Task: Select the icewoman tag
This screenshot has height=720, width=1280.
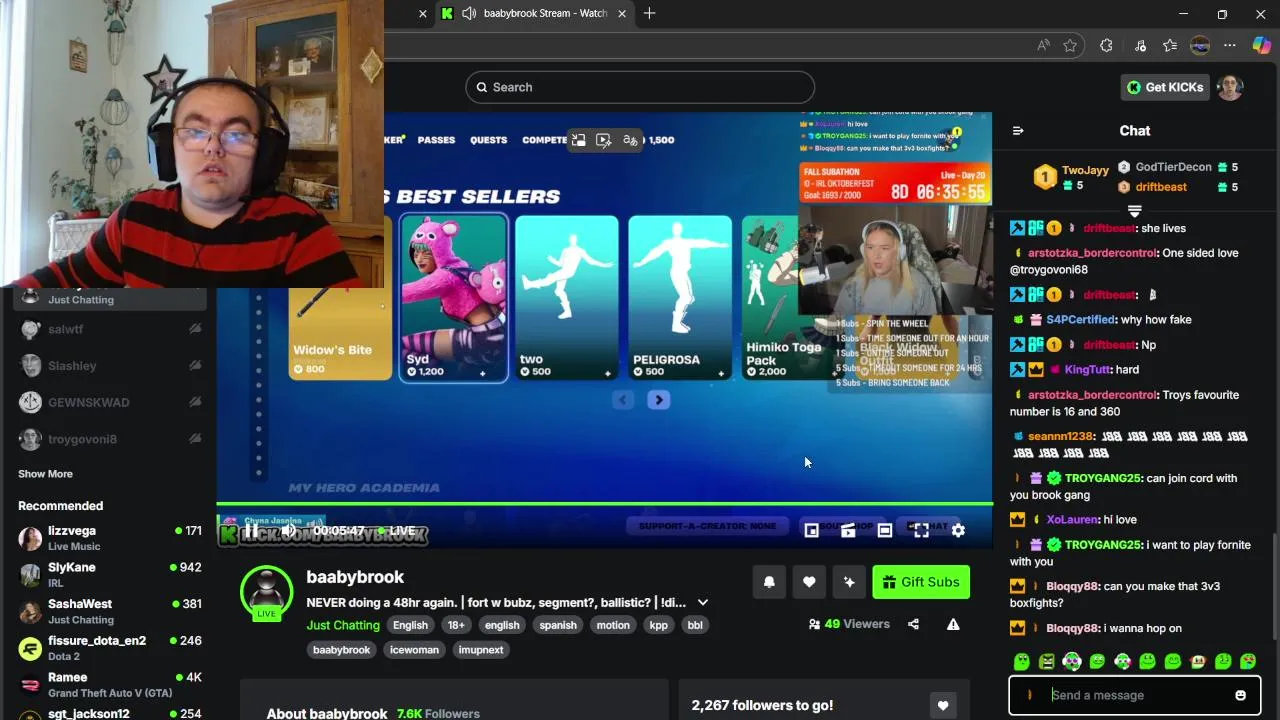Action: point(414,650)
